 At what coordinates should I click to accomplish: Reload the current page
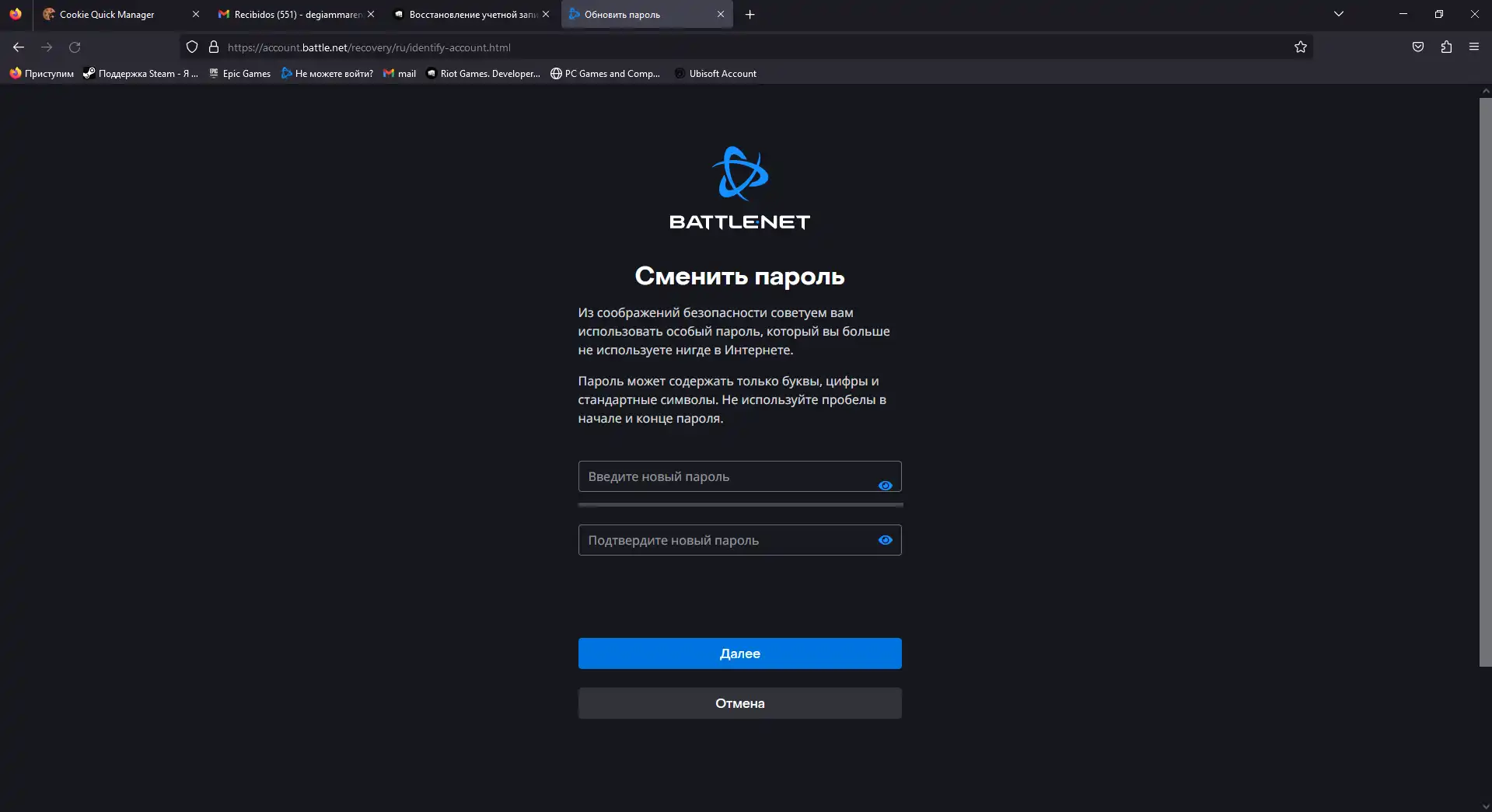75,47
